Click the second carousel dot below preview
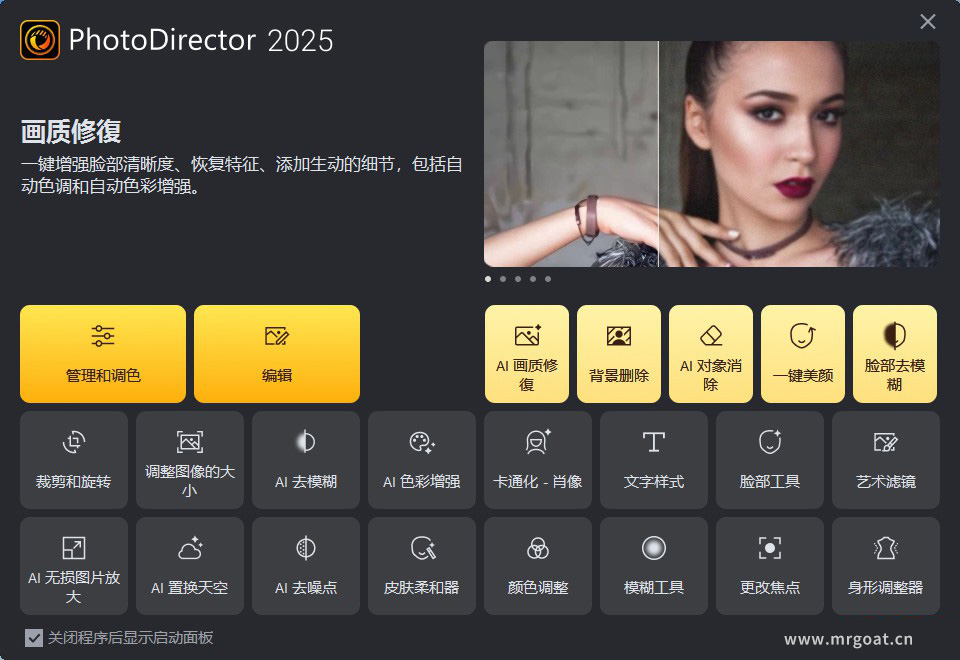Image resolution: width=960 pixels, height=660 pixels. [502, 280]
